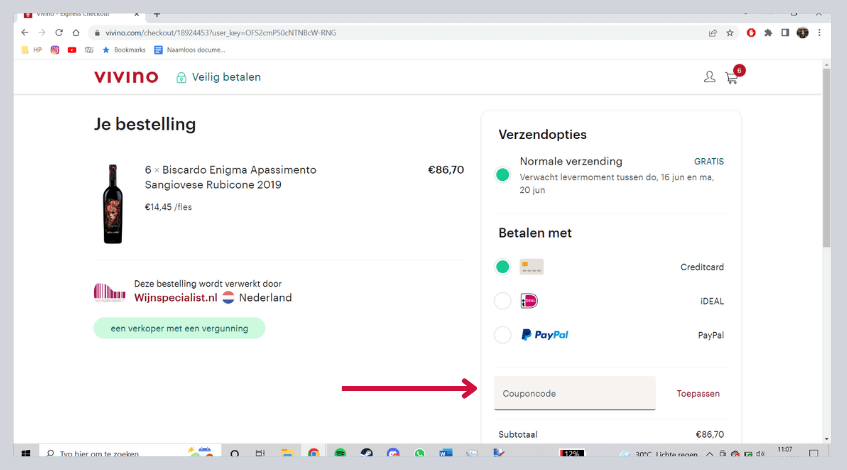Click the 'een verkoper met een vergunning' badge

tap(179, 328)
